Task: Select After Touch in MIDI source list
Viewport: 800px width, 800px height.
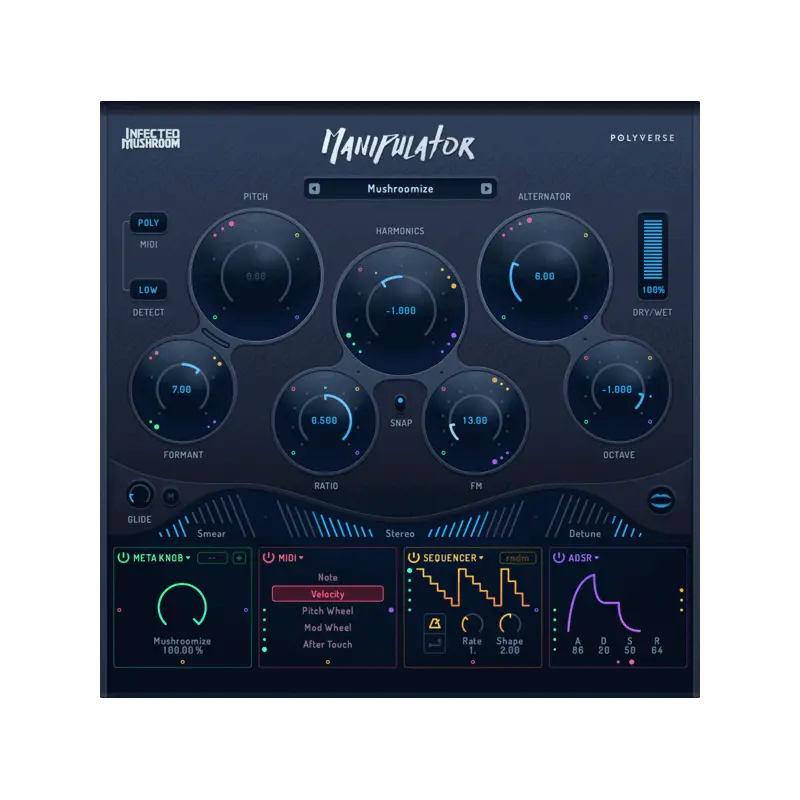Action: click(x=328, y=644)
